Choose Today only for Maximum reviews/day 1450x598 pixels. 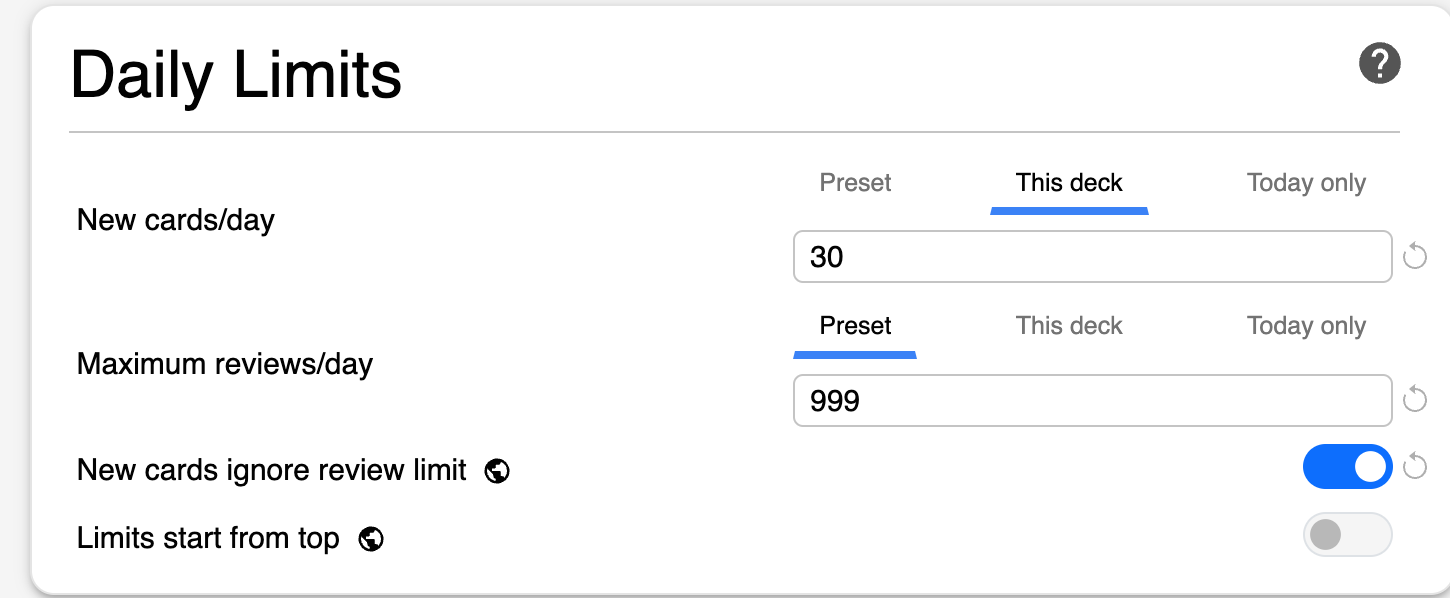click(1306, 326)
